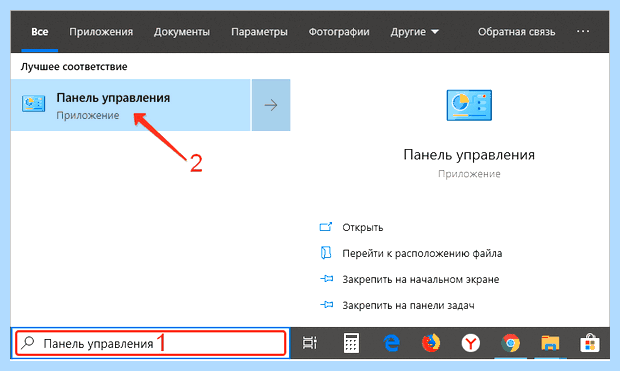Click Открыть in the preview pane

[363, 227]
